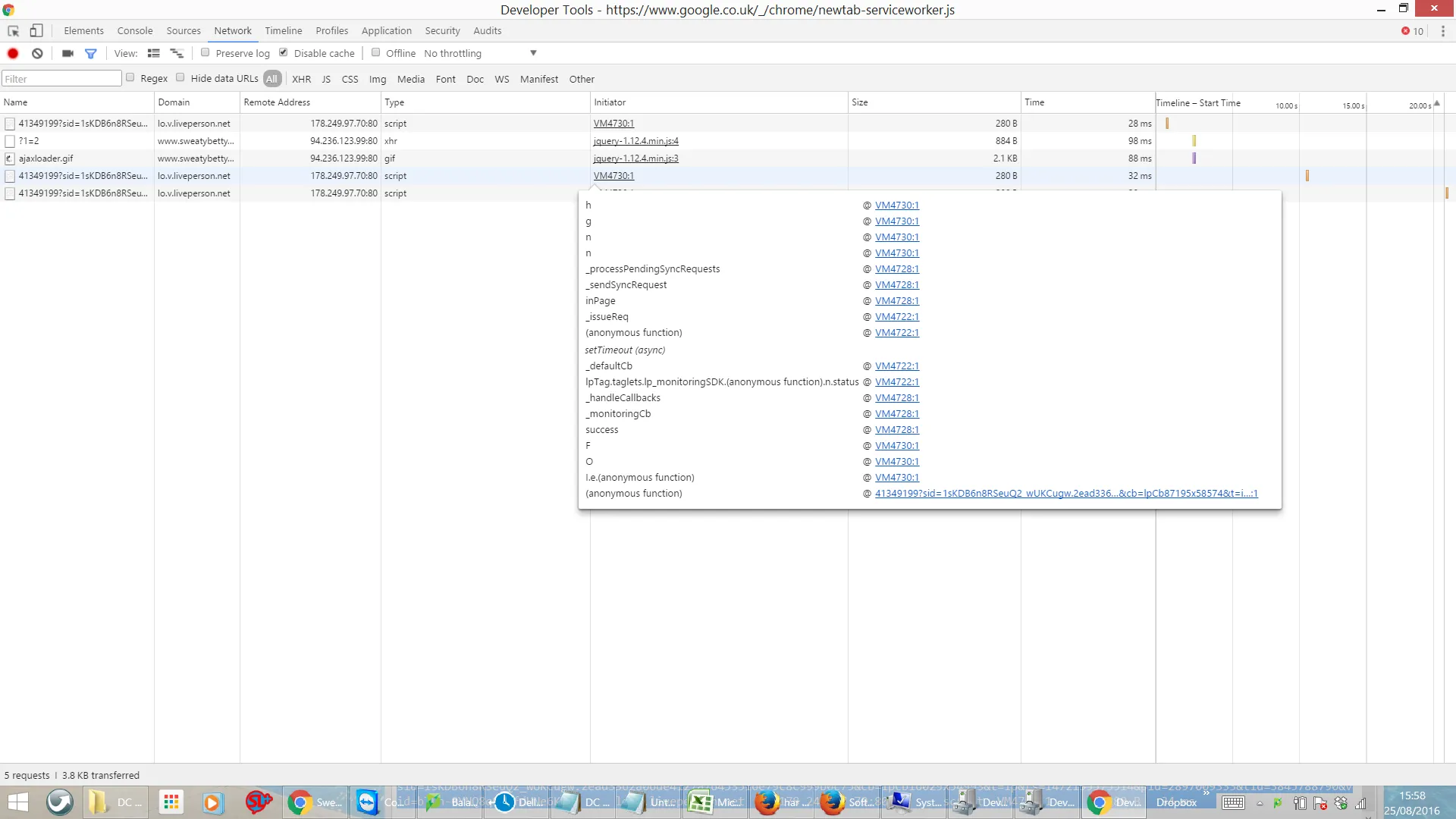
Task: Clear the network log
Action: pyautogui.click(x=37, y=53)
